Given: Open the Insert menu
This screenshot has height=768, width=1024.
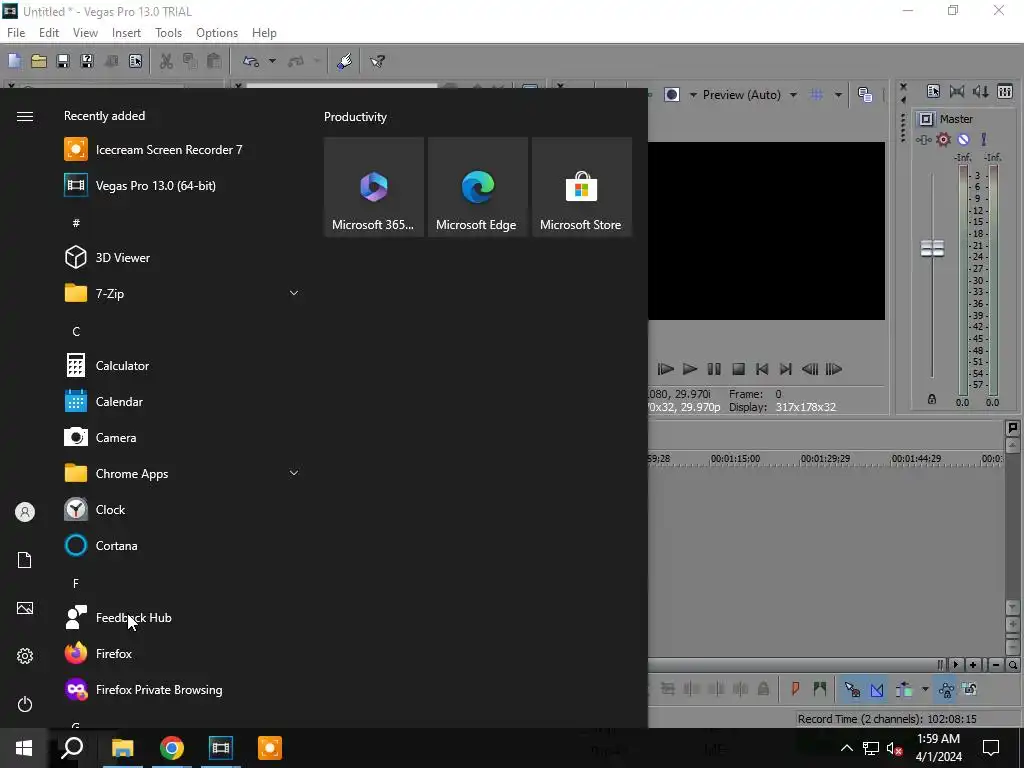Looking at the screenshot, I should click(126, 33).
